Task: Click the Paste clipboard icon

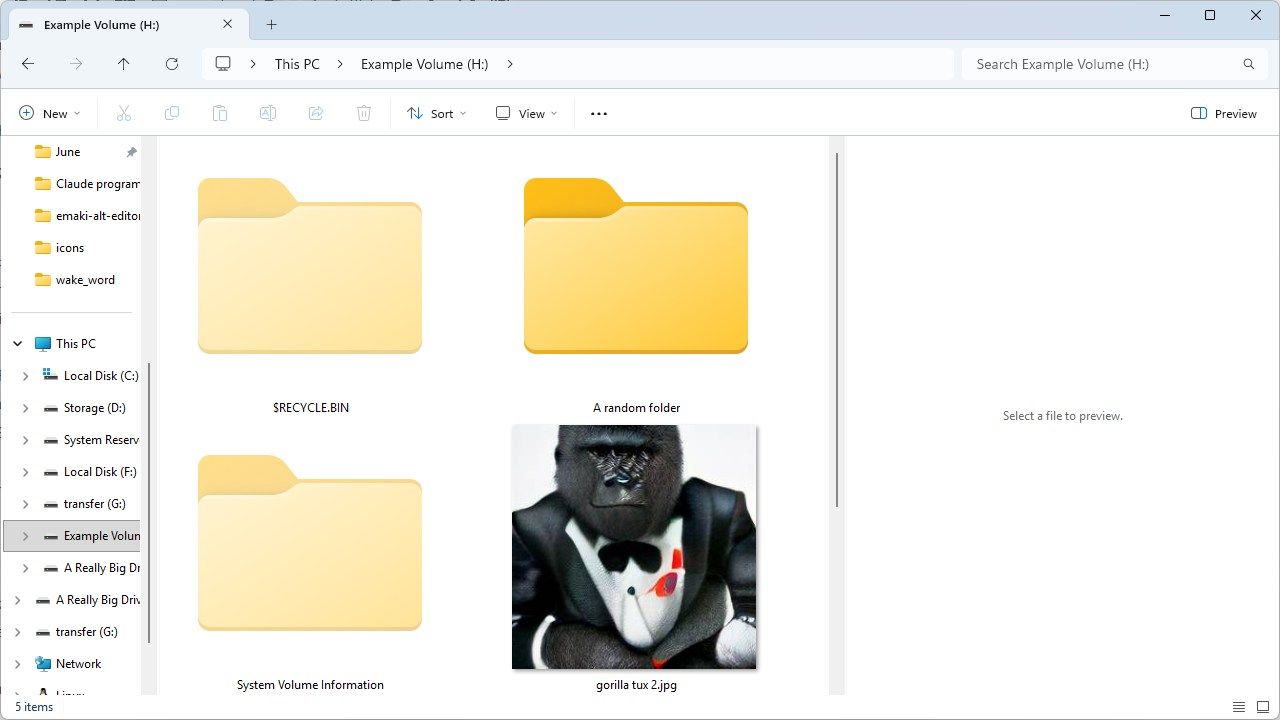Action: tap(220, 114)
